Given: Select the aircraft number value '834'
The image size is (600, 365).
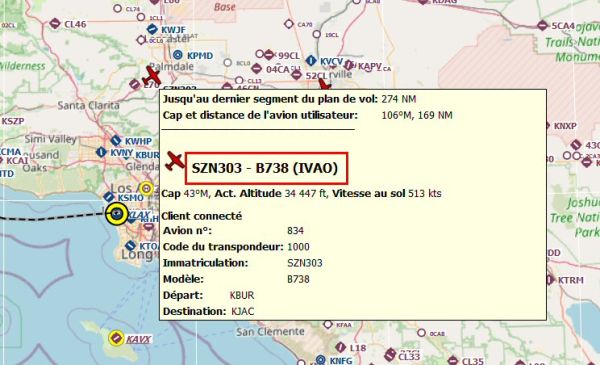Looking at the screenshot, I should coord(295,231).
